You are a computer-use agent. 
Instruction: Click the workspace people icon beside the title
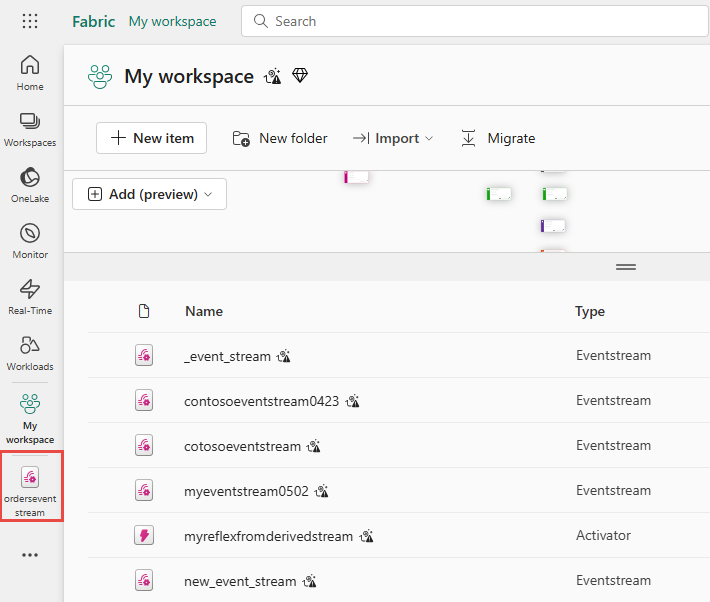pyautogui.click(x=100, y=77)
